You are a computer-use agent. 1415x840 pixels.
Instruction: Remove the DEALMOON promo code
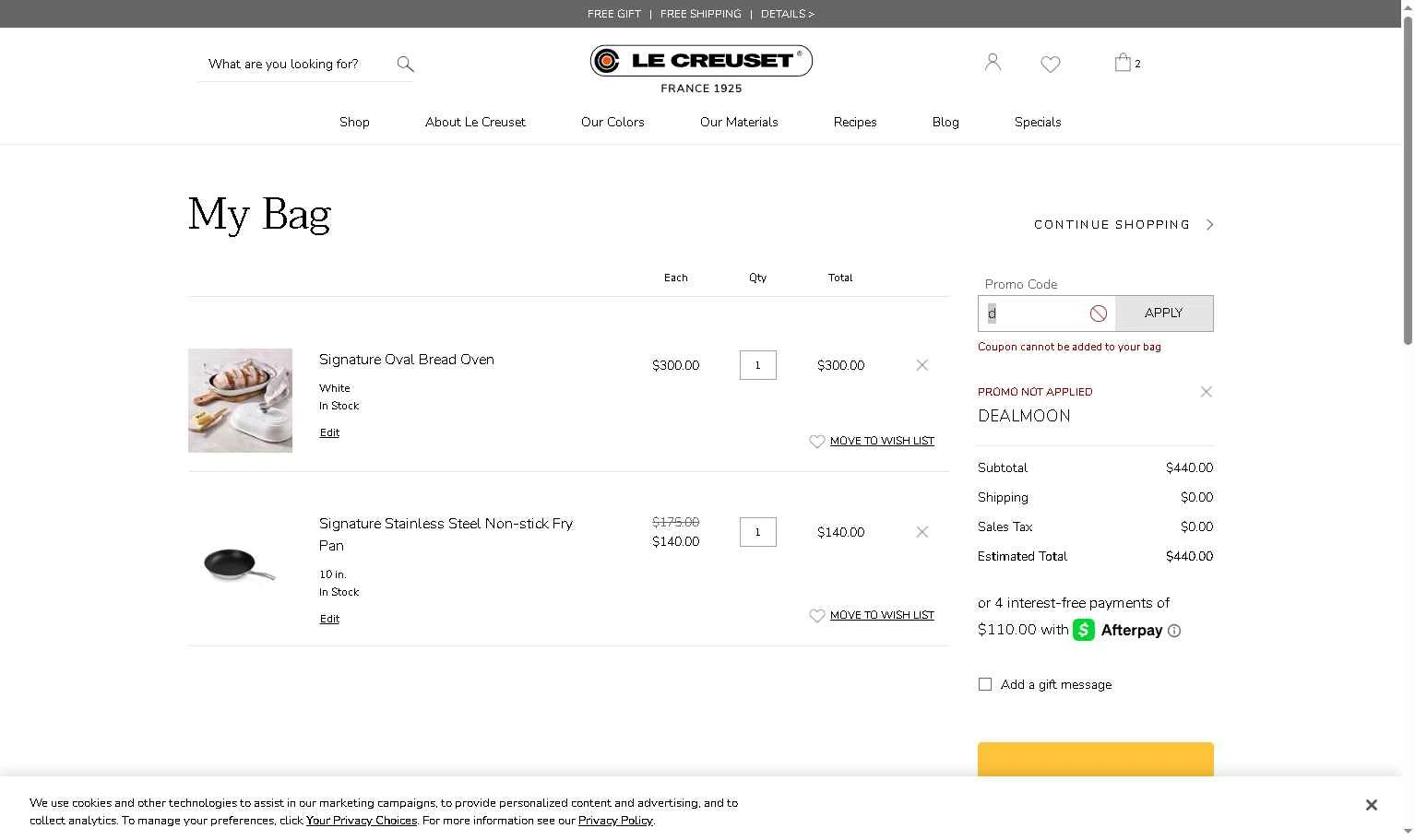click(1206, 392)
